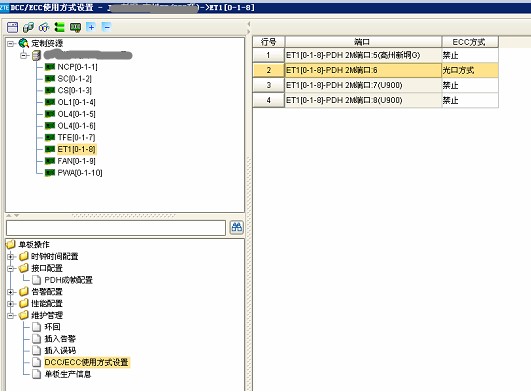This screenshot has width=531, height=392.
Task: Click the splitter collapse arrows above the table
Action: pos(249,28)
